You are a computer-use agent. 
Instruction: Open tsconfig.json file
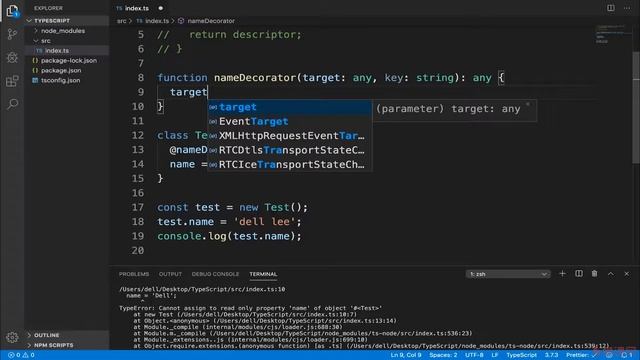point(66,80)
